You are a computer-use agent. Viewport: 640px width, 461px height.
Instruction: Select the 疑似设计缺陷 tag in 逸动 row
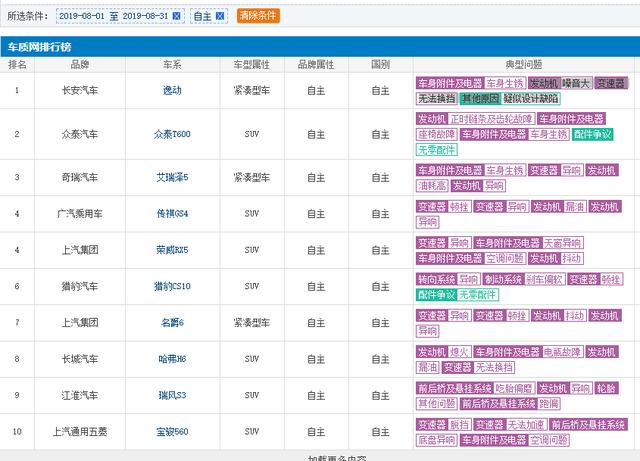tap(531, 98)
